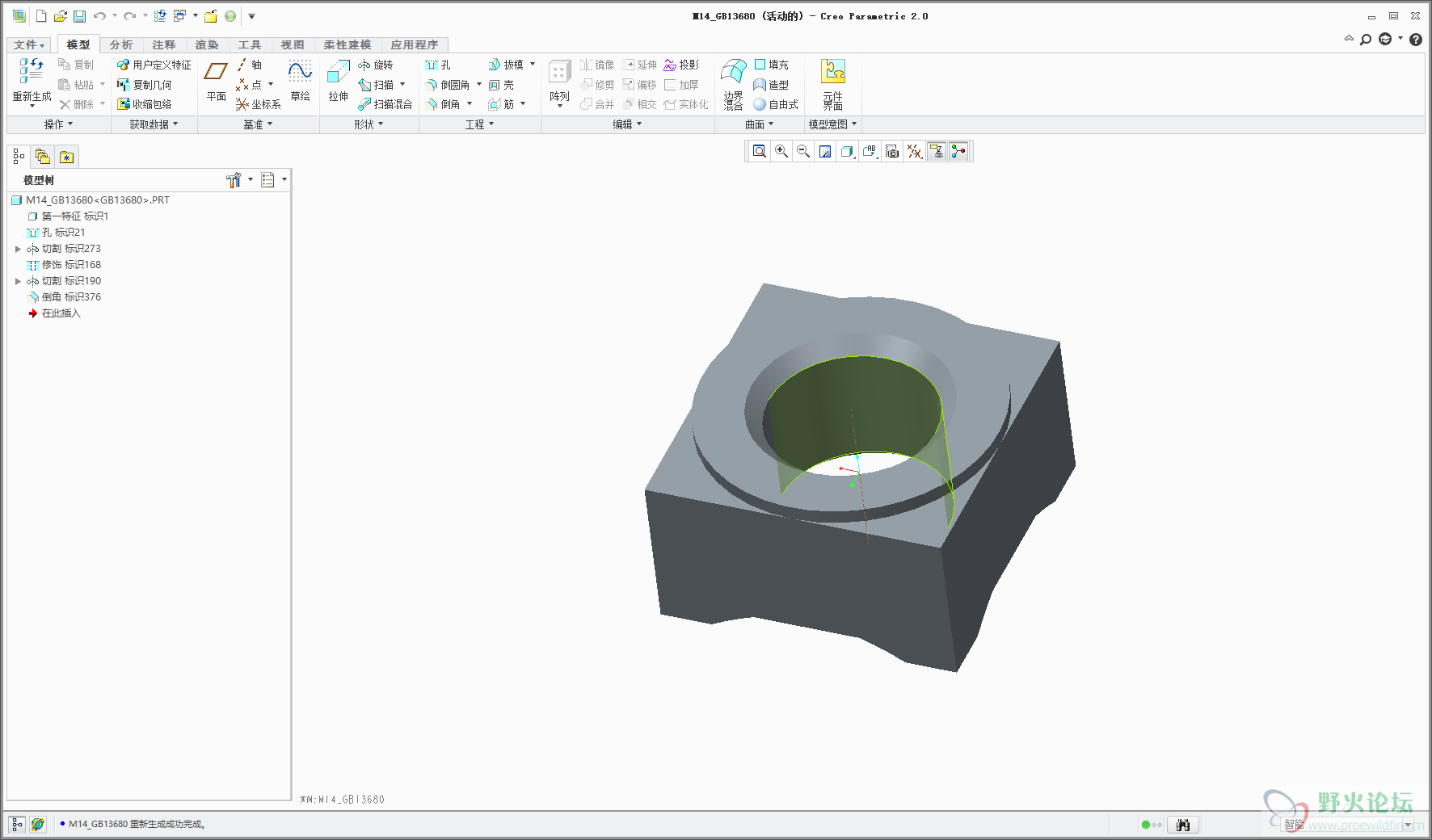Open the 编辑 group dropdown
Screen dimensions: 1432x840
tap(627, 124)
